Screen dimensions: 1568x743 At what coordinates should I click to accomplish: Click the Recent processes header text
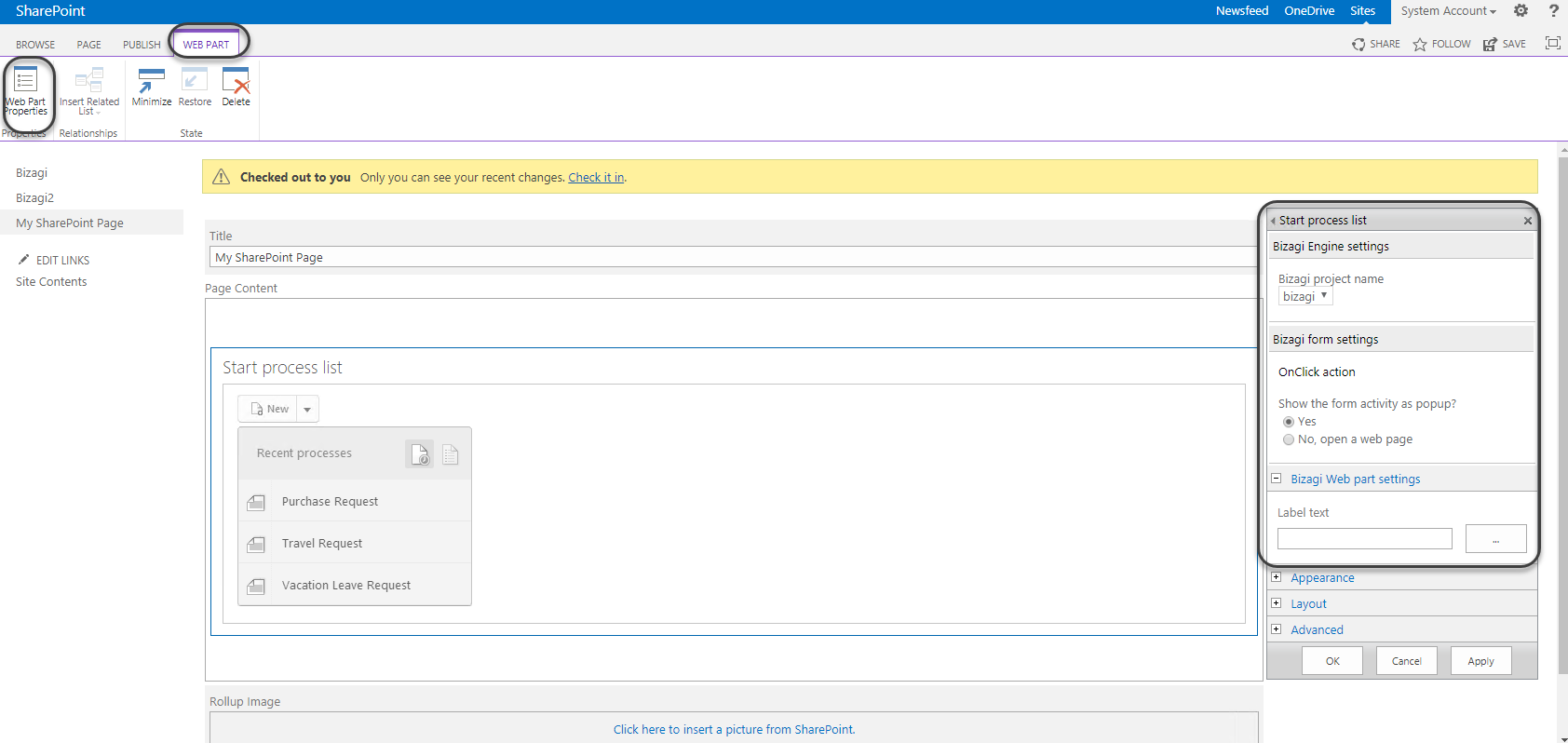304,453
